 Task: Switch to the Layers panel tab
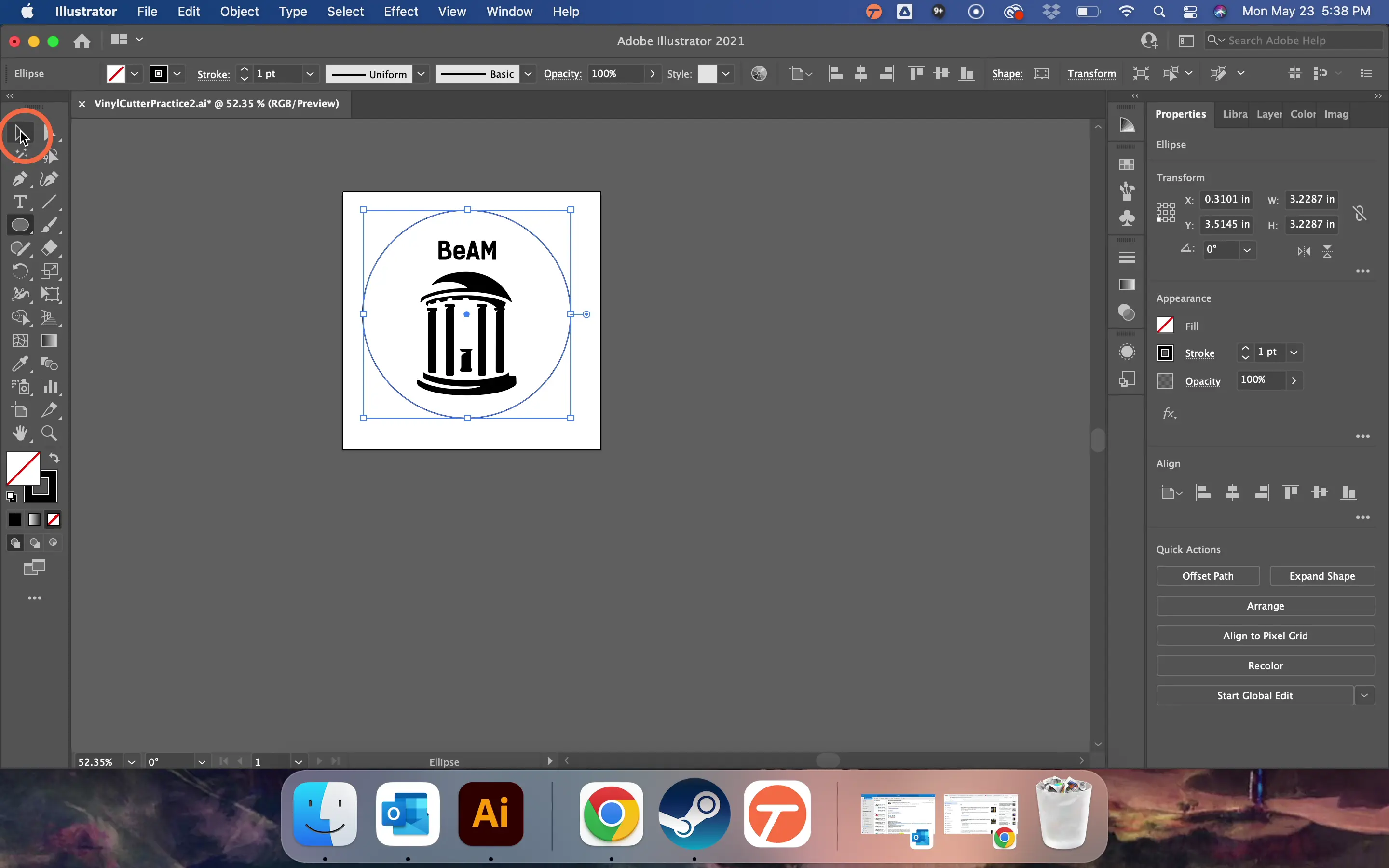coord(1268,114)
